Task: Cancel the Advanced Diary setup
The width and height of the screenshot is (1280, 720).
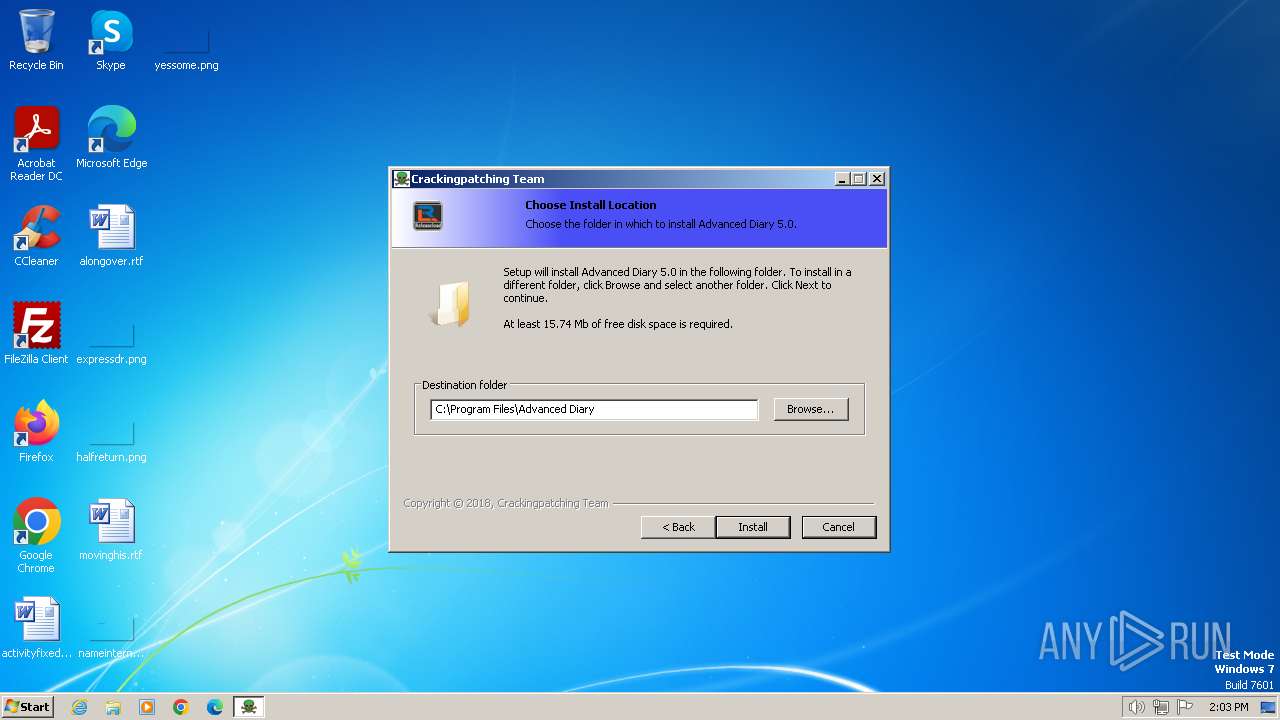Action: [839, 527]
